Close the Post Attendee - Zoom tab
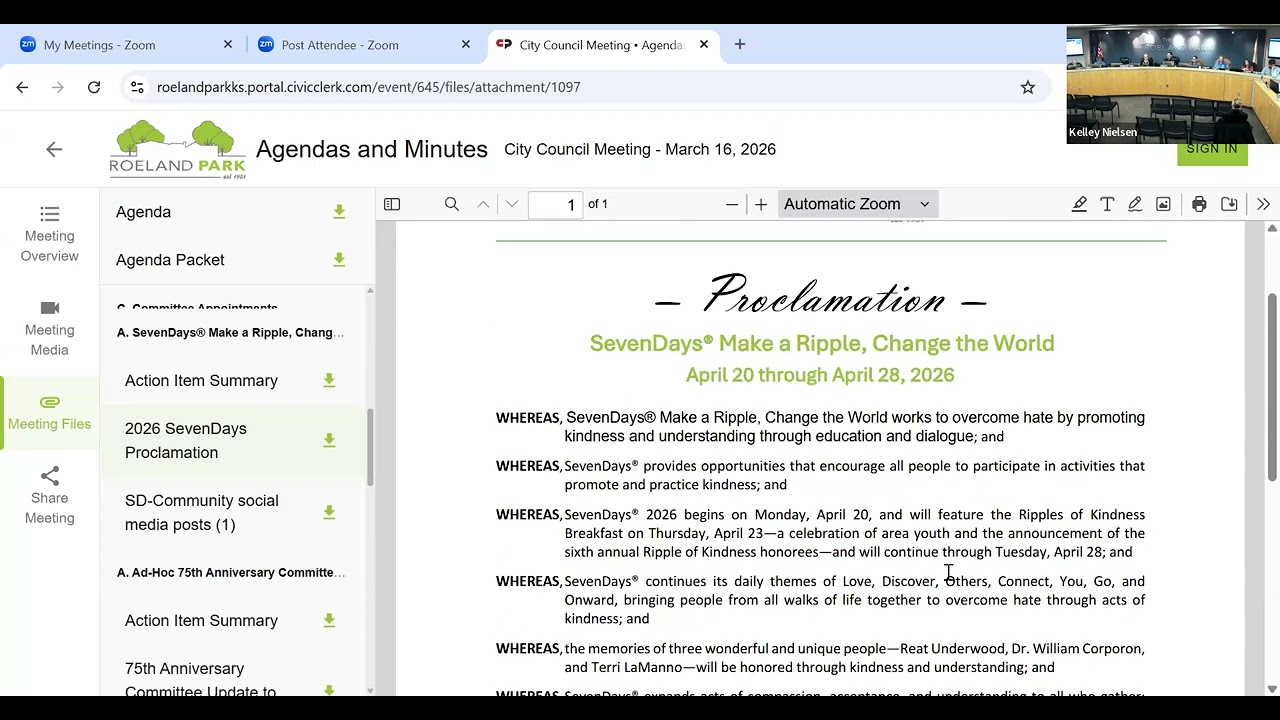 point(466,45)
